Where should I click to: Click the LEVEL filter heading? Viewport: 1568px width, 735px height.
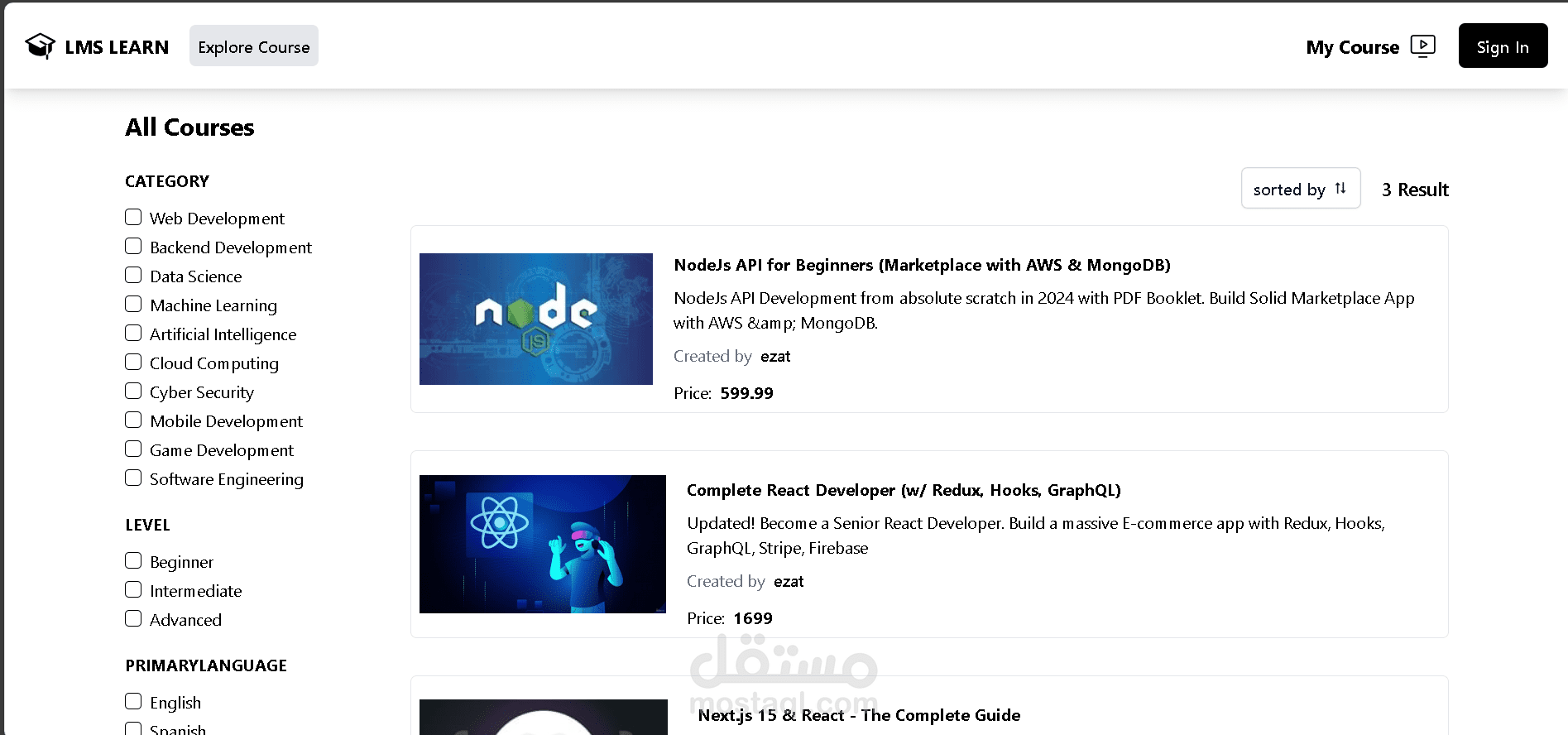click(147, 525)
